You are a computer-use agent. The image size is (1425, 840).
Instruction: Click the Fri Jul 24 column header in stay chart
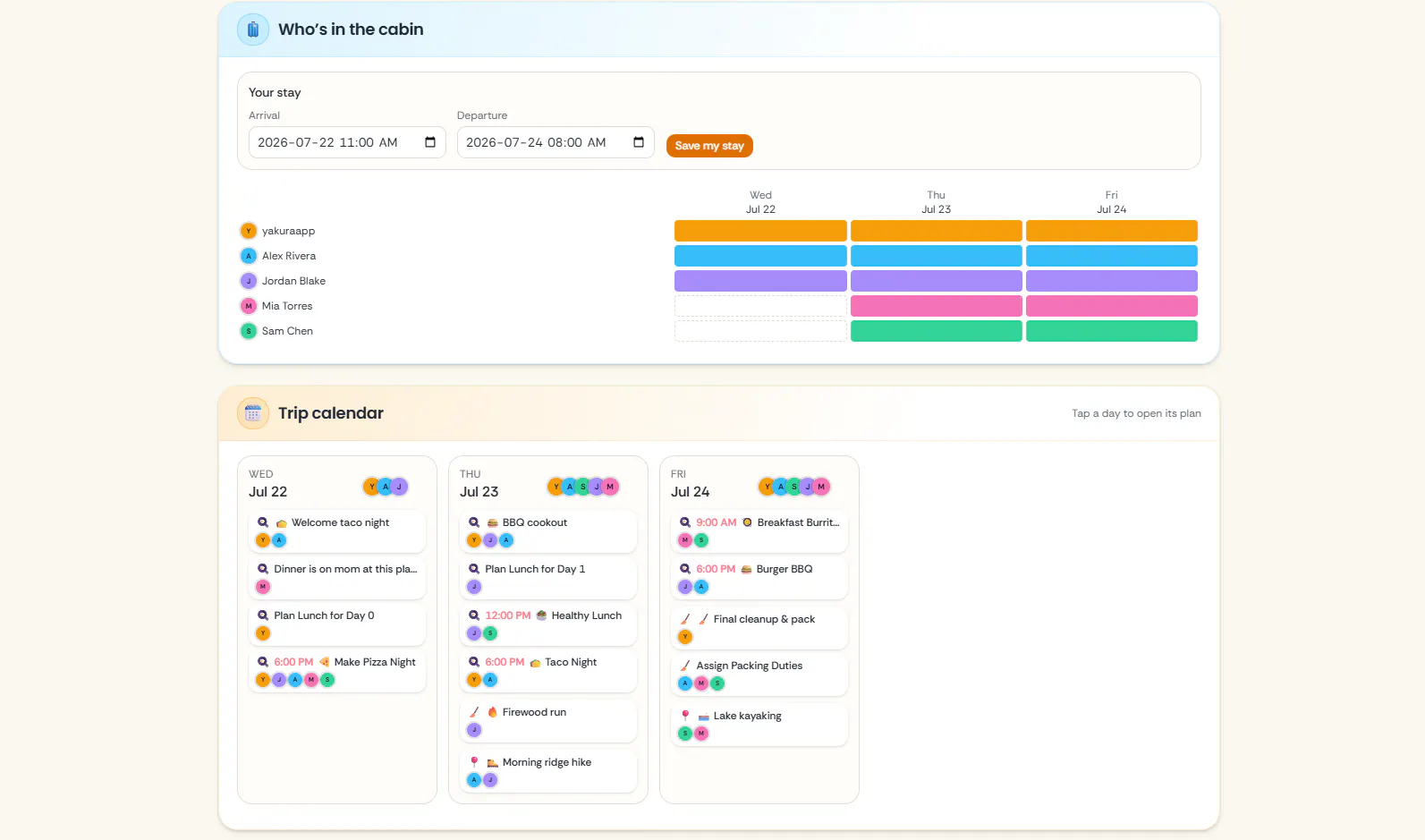tap(1111, 202)
